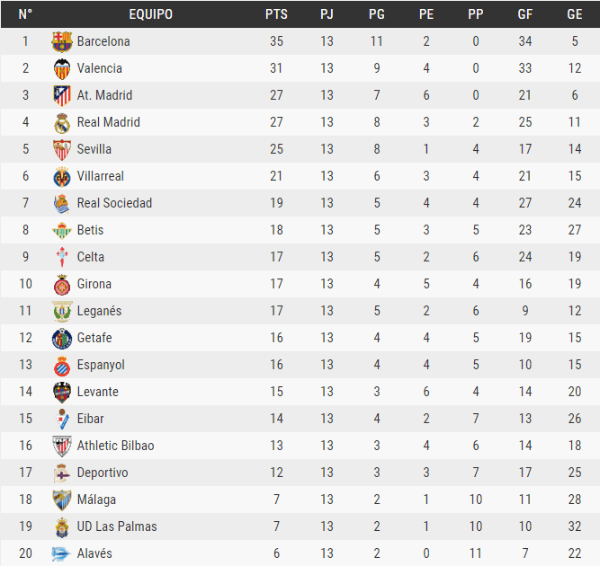The width and height of the screenshot is (600, 566).
Task: Click the Sevilla club crest icon
Action: pos(62,150)
